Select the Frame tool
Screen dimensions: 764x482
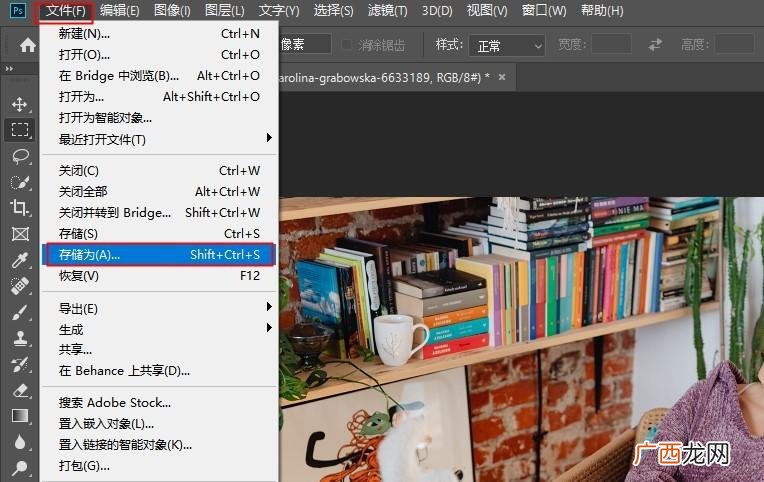click(x=20, y=234)
